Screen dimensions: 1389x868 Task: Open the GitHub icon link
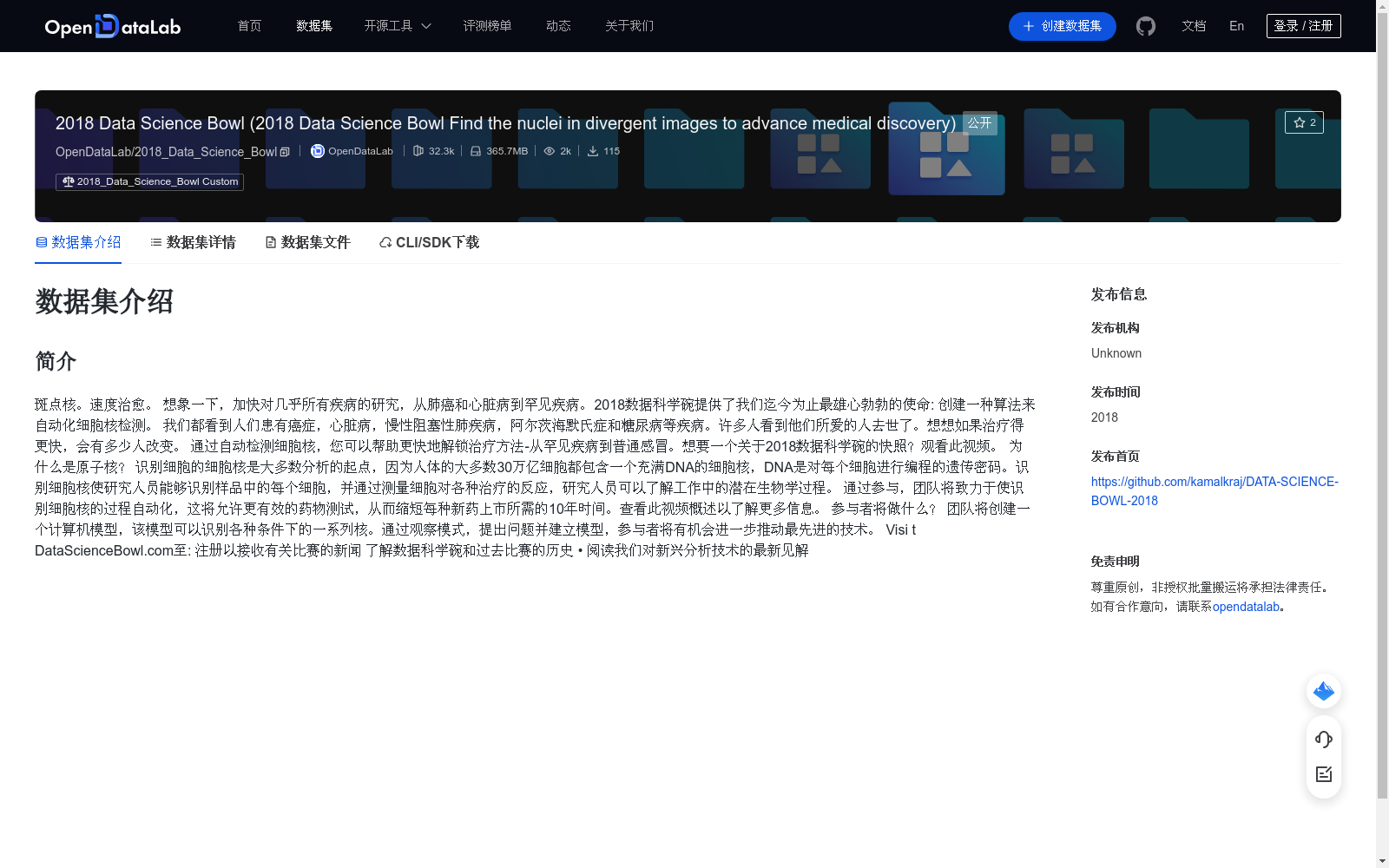[x=1146, y=26]
